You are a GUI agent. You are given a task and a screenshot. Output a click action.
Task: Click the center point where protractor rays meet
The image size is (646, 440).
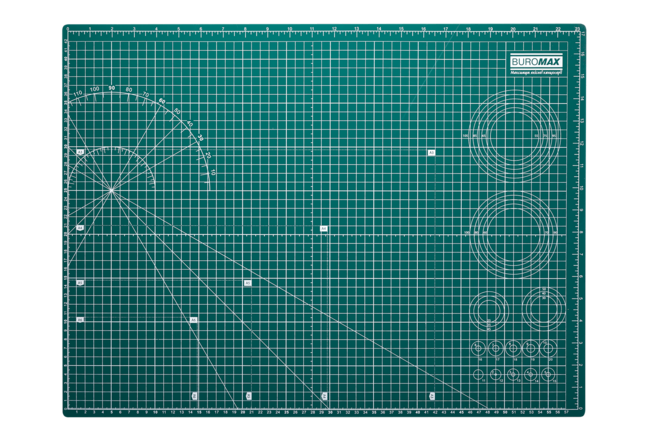(111, 190)
